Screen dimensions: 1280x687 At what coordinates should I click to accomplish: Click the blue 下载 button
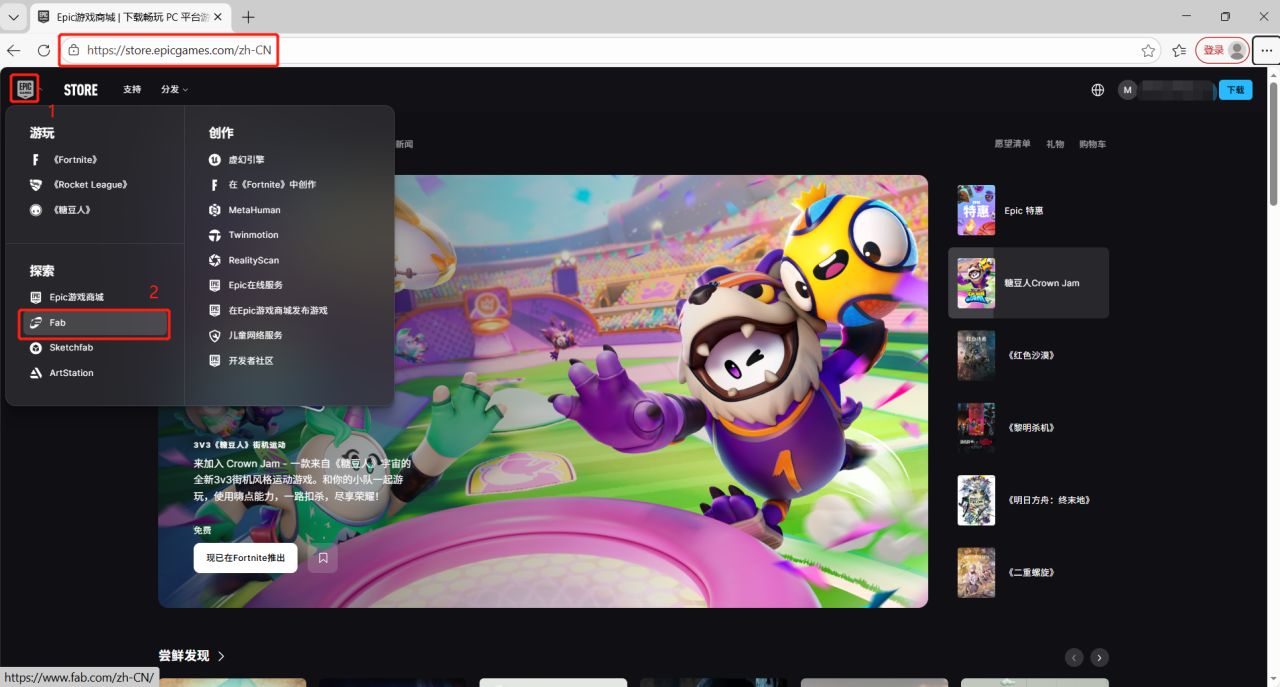click(1236, 90)
